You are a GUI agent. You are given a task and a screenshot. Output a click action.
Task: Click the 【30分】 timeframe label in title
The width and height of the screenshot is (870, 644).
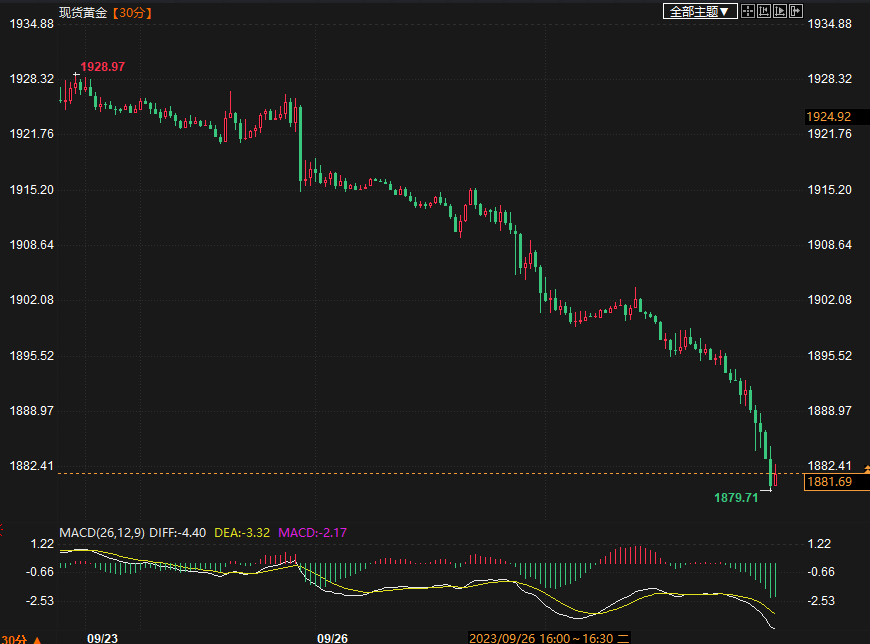tap(132, 11)
